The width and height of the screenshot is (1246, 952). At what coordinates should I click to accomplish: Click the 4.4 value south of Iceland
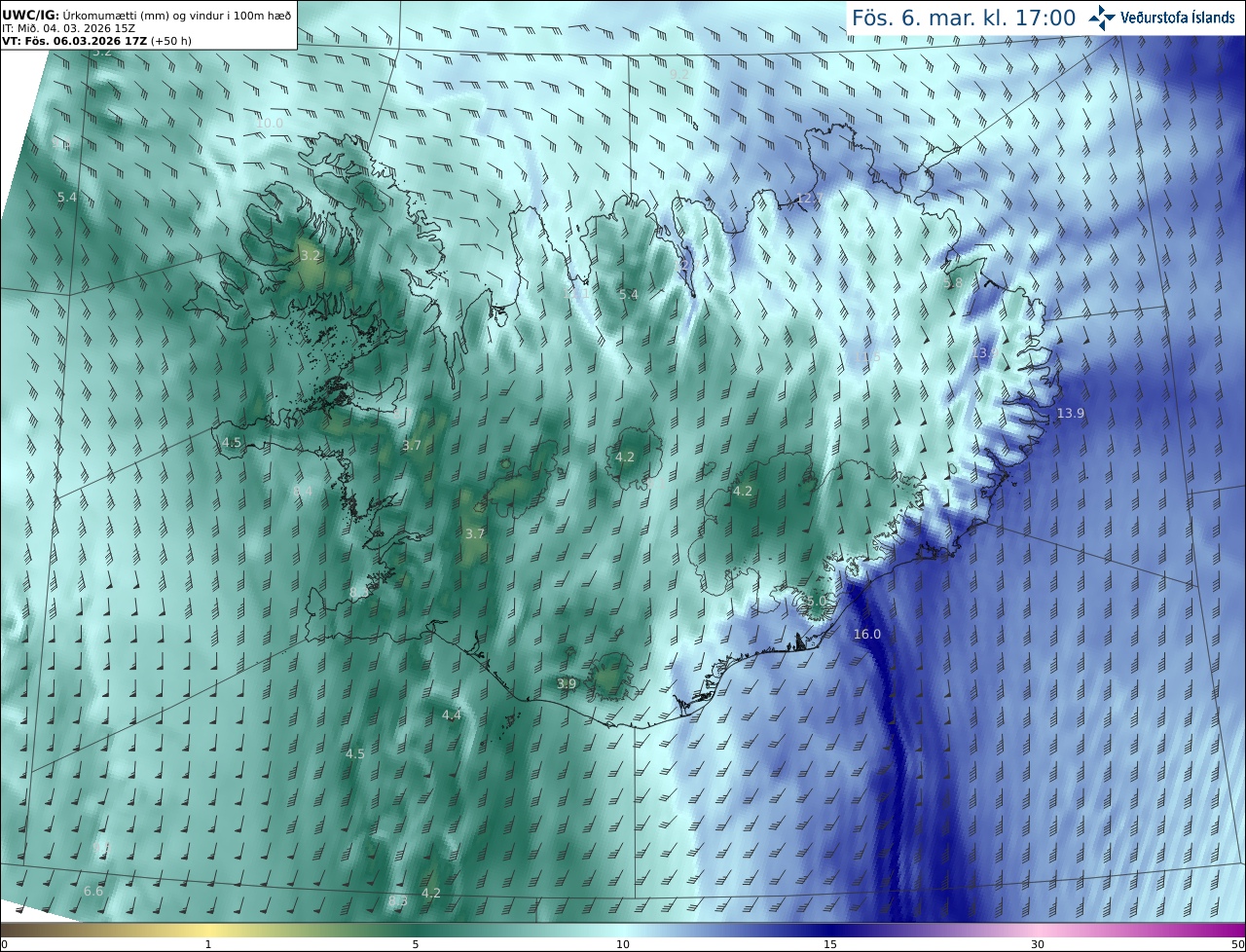pos(452,715)
